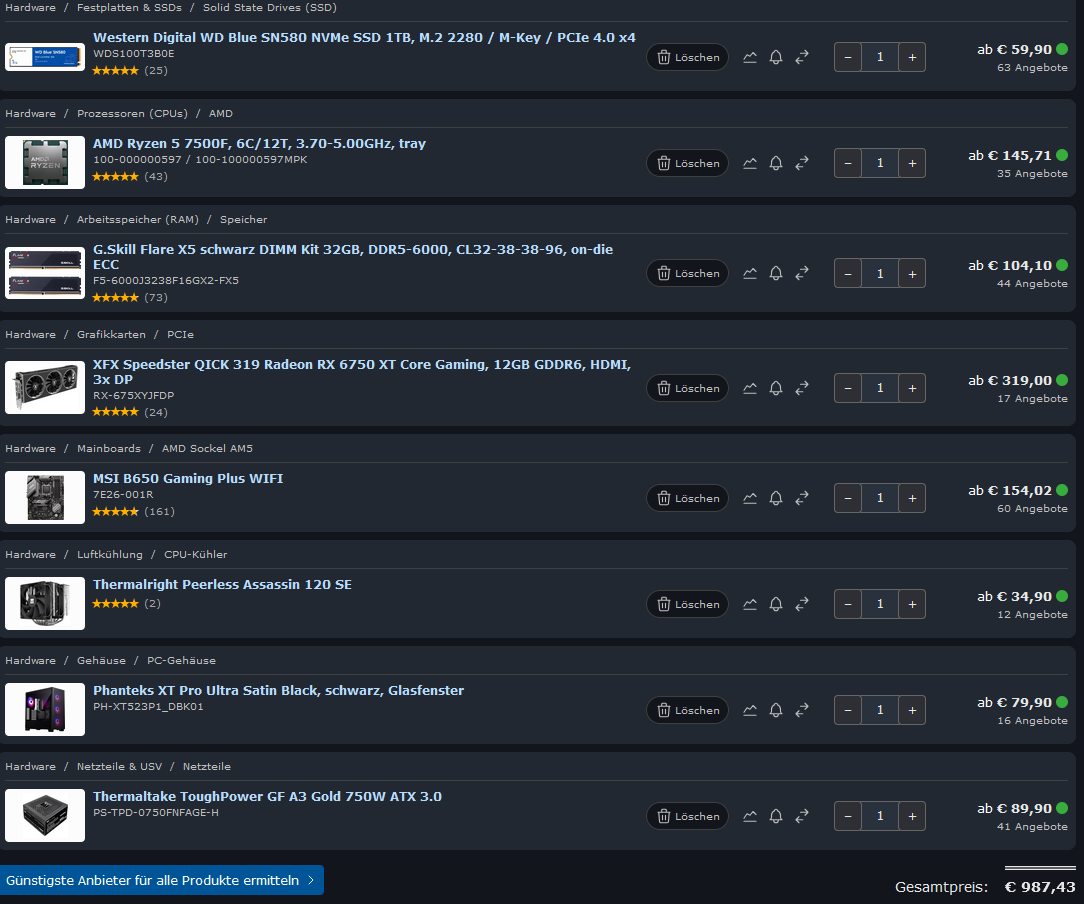This screenshot has height=904, width=1084.
Task: Open Solid State Drives (SSD) category breadcrumb
Action: [x=270, y=8]
